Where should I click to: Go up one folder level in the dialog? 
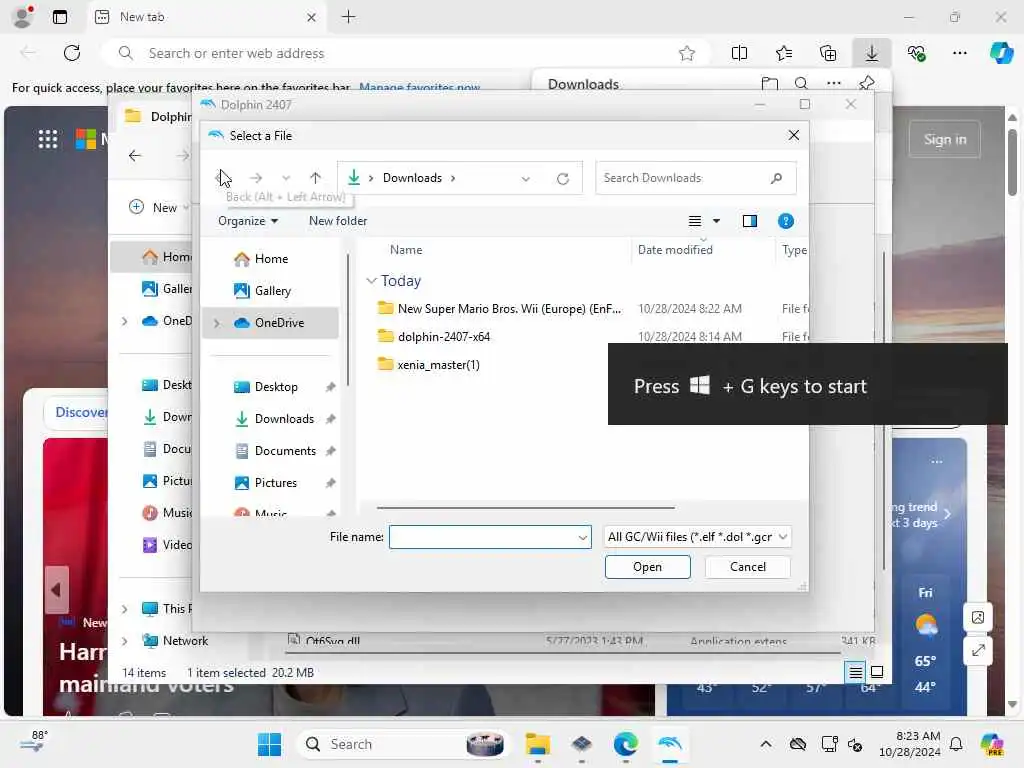point(315,178)
